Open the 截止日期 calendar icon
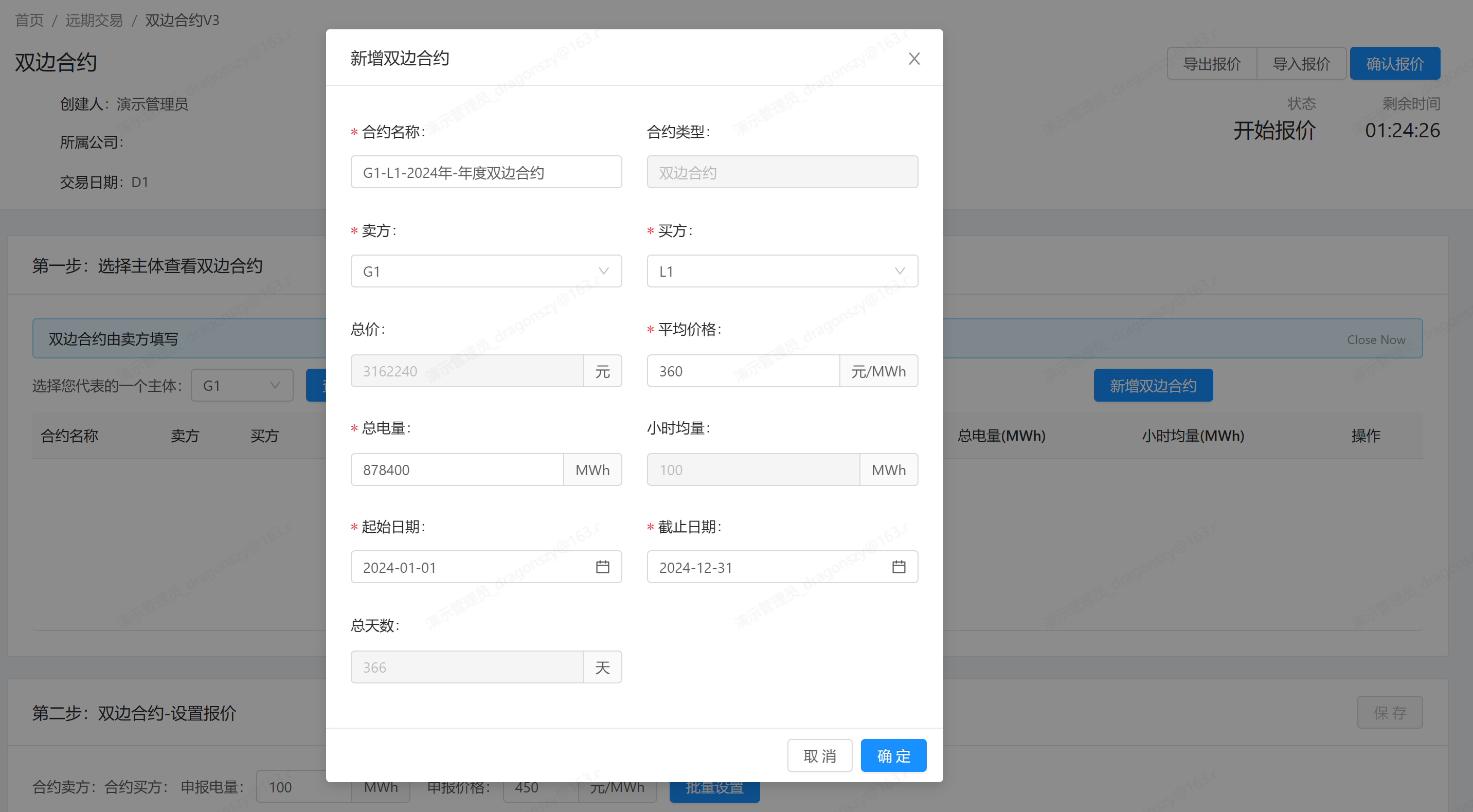1473x812 pixels. coord(899,567)
